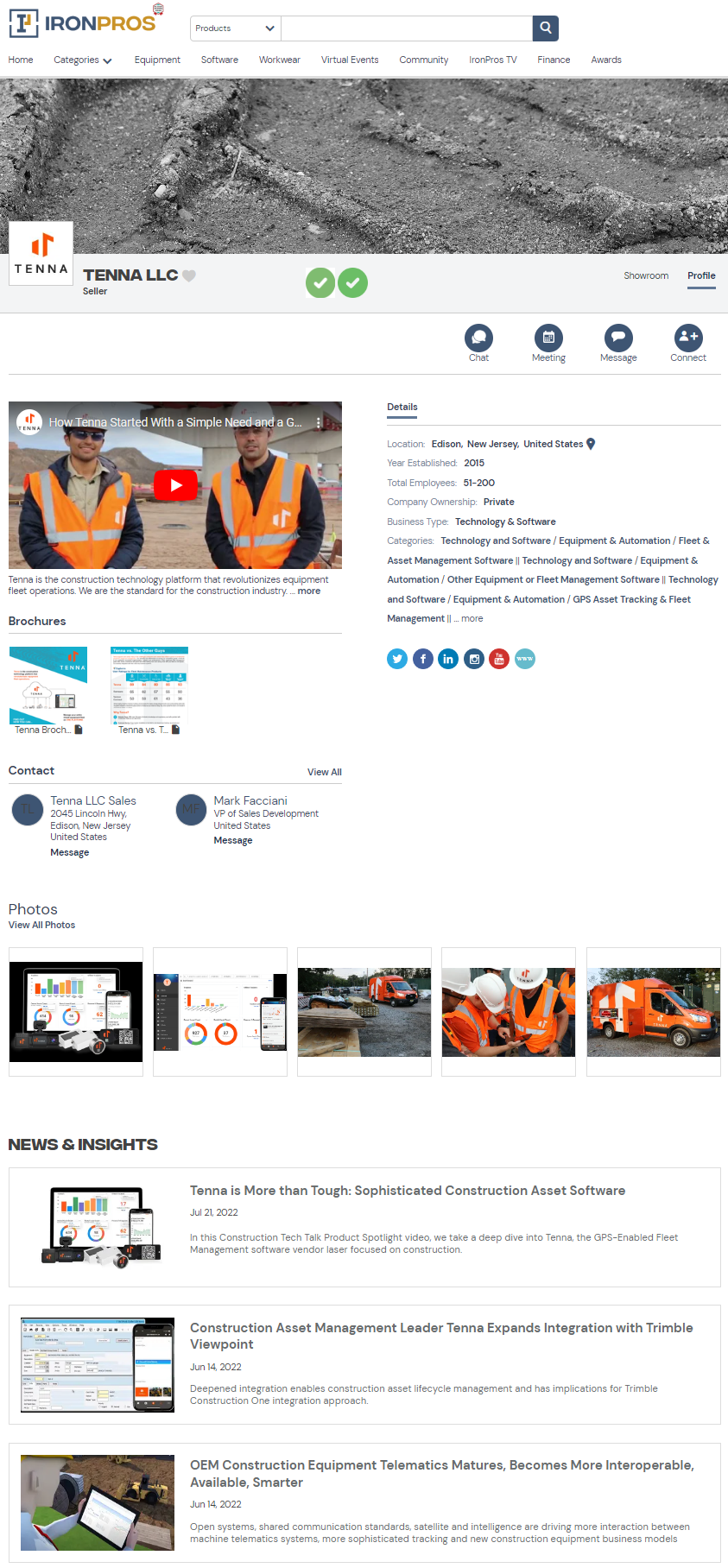The height and width of the screenshot is (1568, 728).
Task: Expand categories list with more link
Action: coord(472,619)
